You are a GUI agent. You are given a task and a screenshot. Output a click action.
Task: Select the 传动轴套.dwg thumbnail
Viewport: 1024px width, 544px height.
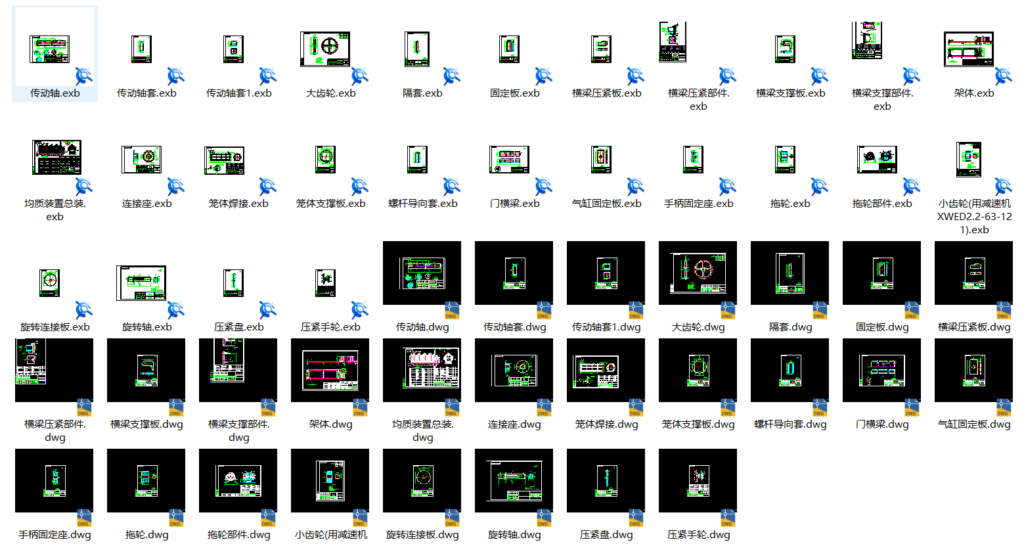[x=514, y=273]
